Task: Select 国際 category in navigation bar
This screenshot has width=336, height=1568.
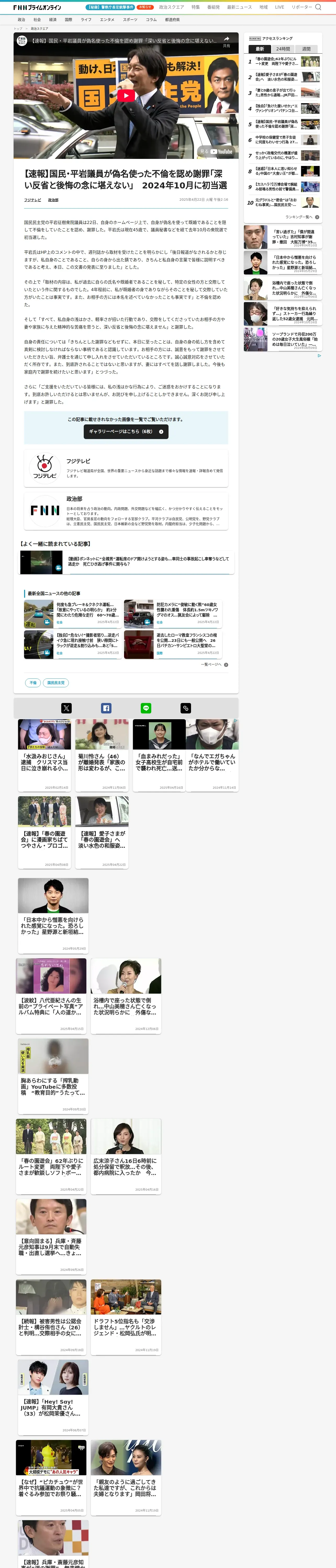Action: [x=68, y=20]
